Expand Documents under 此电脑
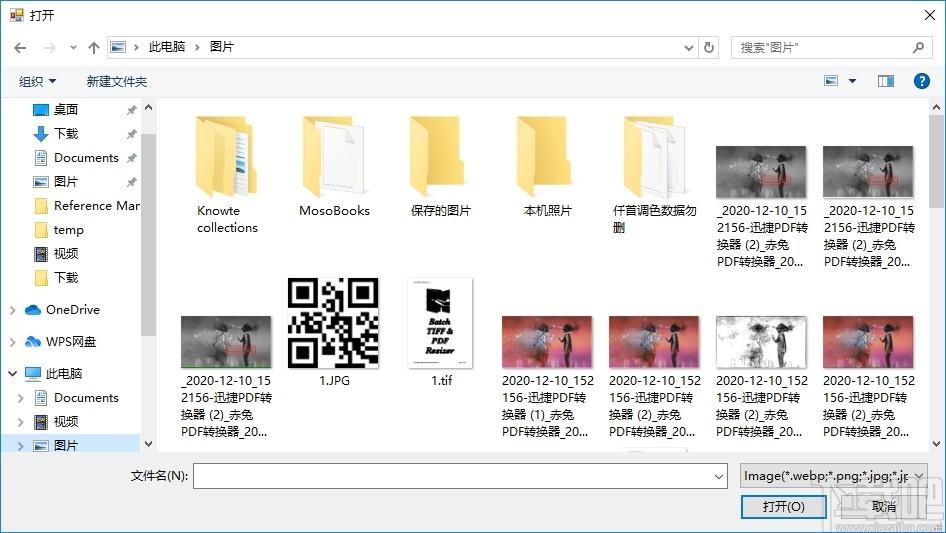Viewport: 946px width, 533px height. click(21, 398)
